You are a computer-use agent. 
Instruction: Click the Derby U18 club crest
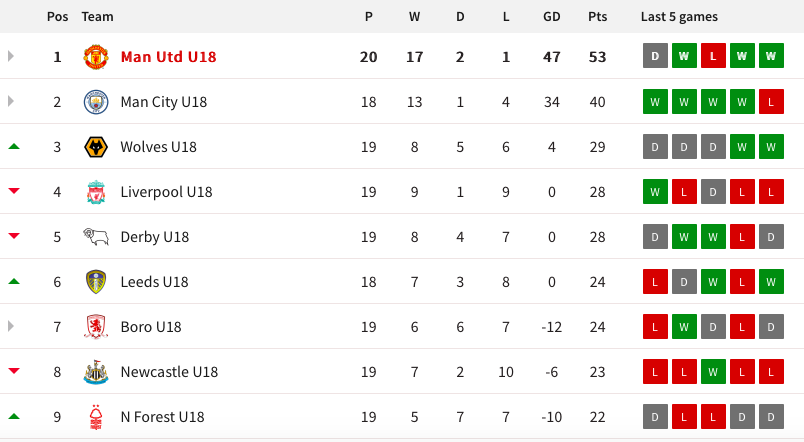click(x=95, y=237)
